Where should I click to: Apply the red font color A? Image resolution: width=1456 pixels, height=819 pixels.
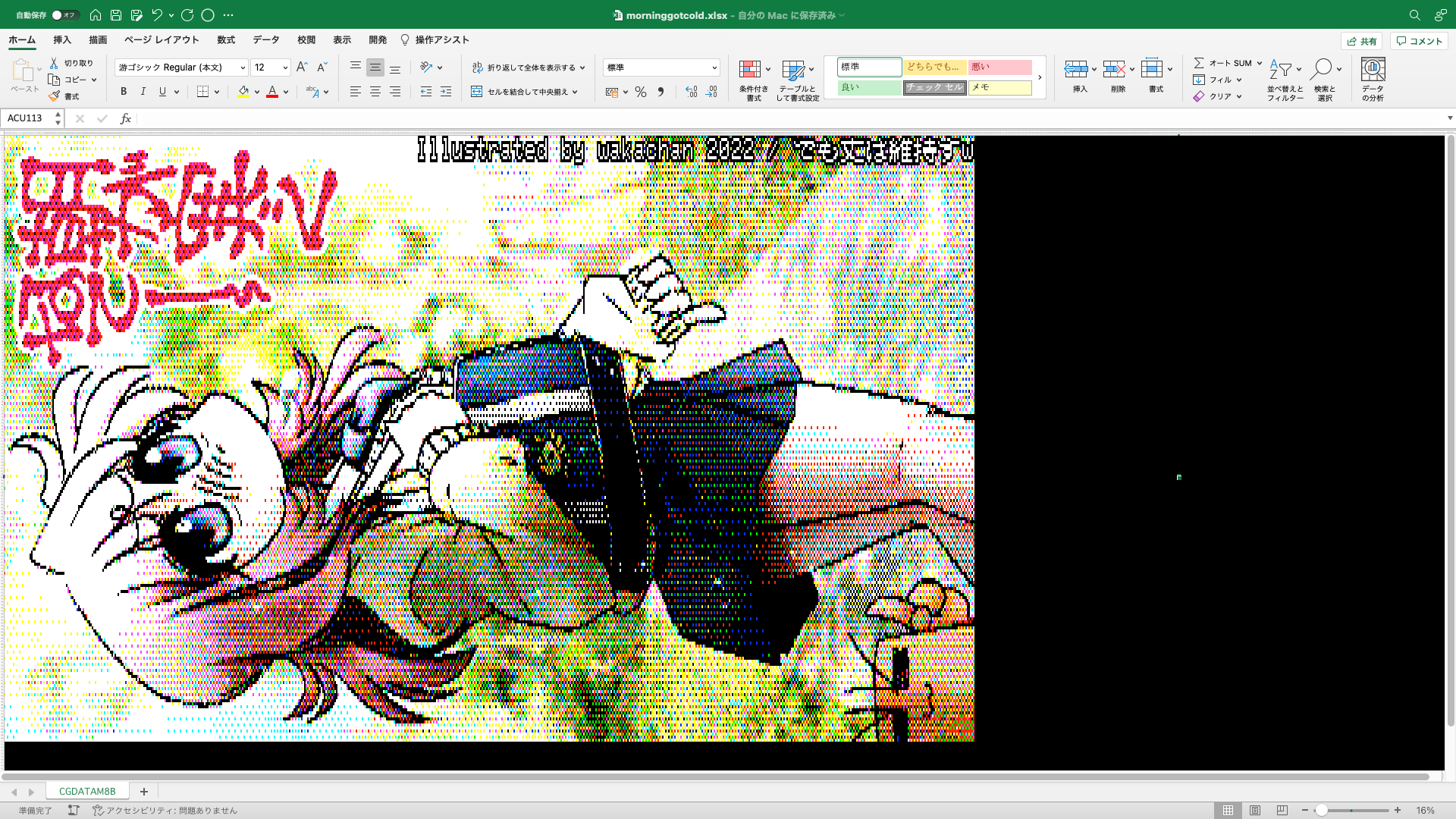tap(272, 92)
